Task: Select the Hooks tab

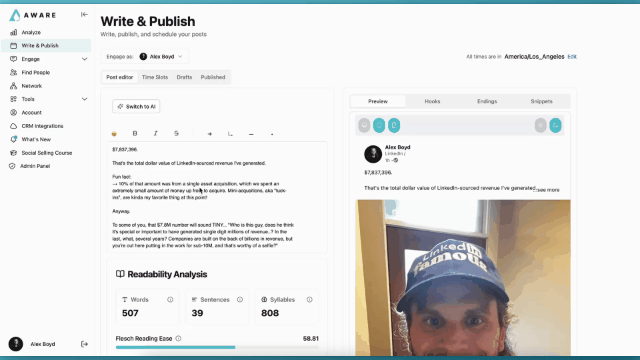Action: coord(432,101)
